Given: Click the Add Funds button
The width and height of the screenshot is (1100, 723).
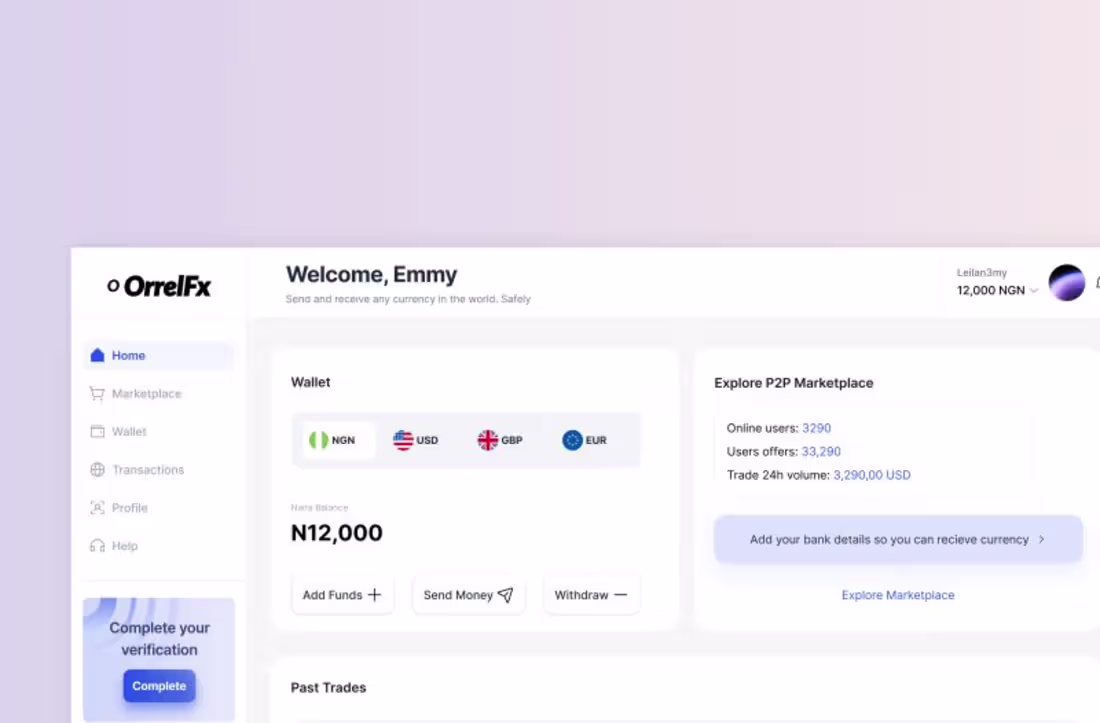Looking at the screenshot, I should click(342, 595).
